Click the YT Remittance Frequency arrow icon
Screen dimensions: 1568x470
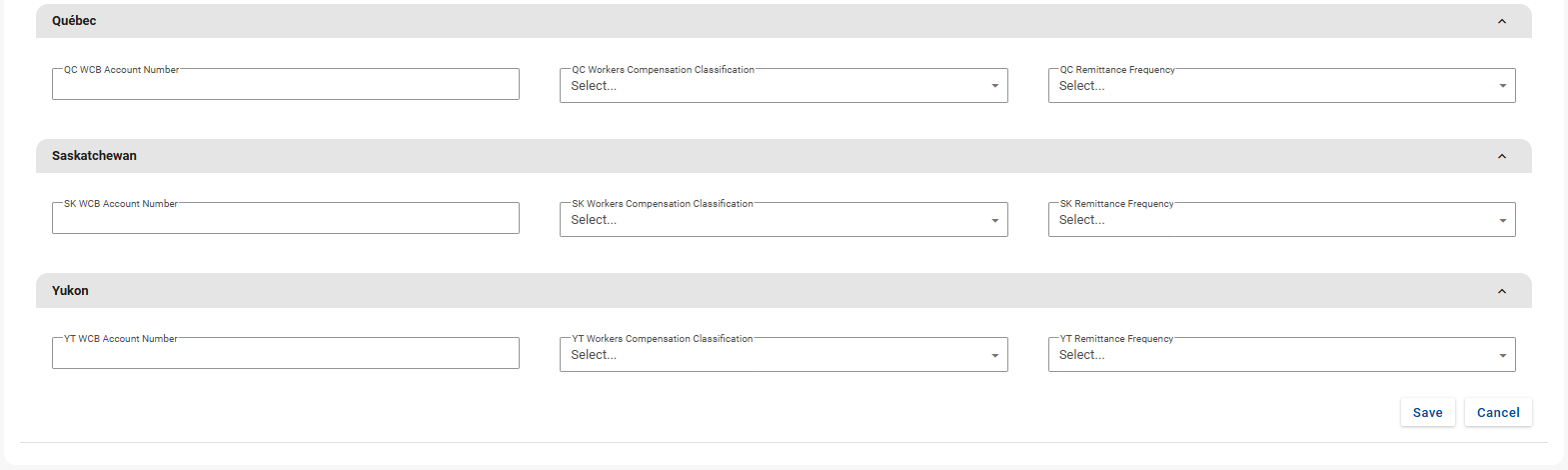1502,356
